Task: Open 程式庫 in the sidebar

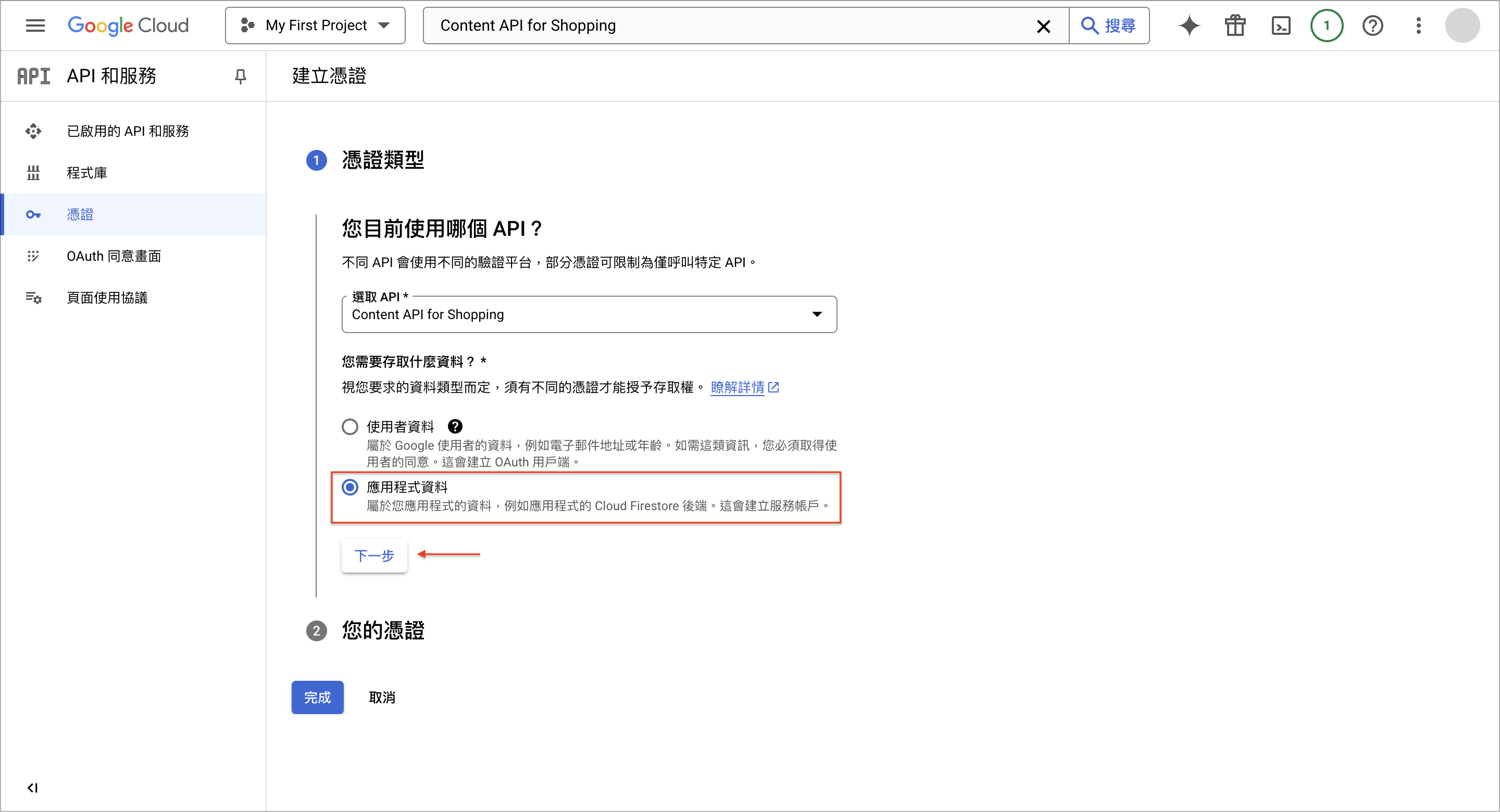Action: 133,173
